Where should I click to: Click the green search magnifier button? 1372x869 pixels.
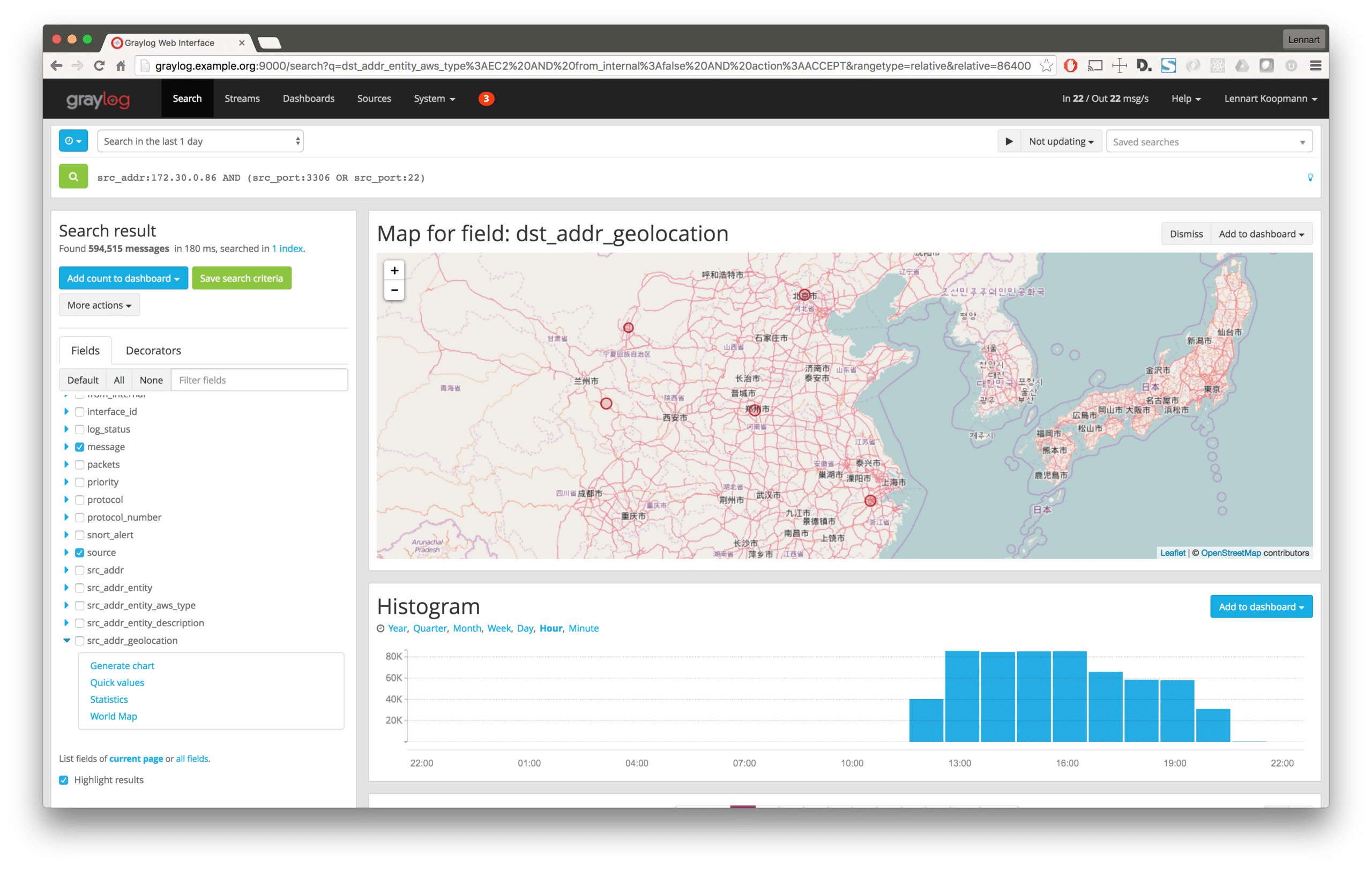click(73, 177)
